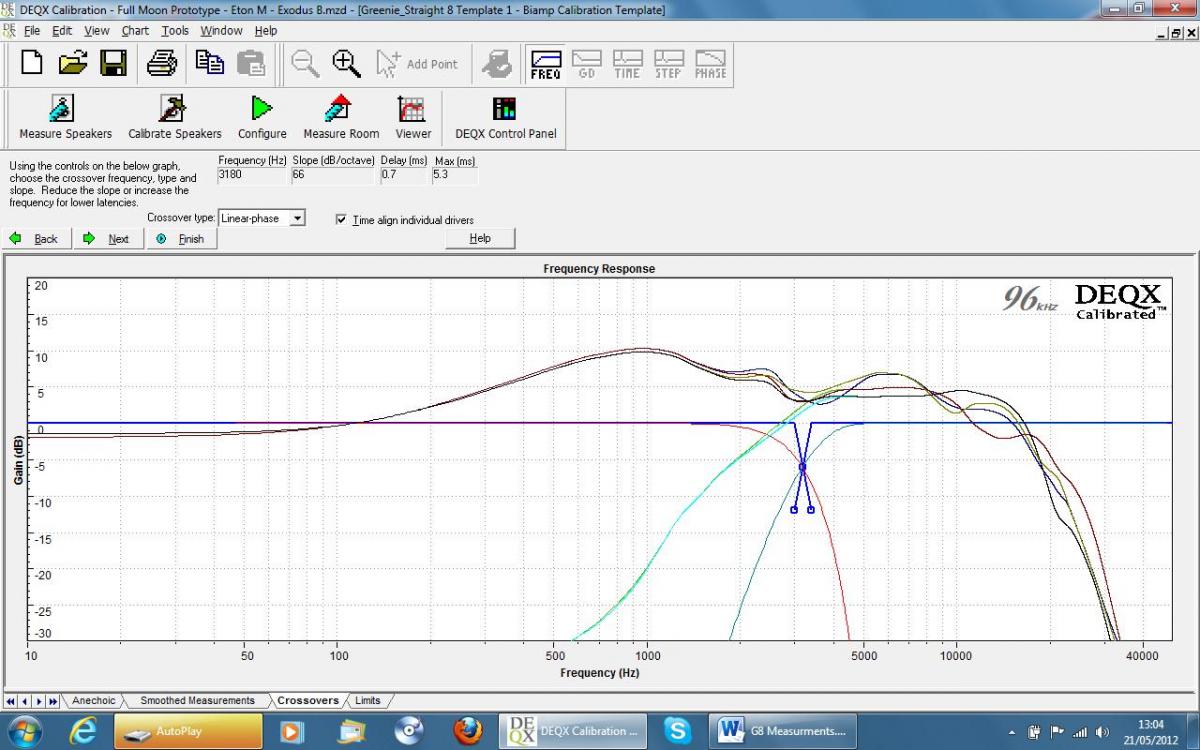This screenshot has height=750, width=1200.
Task: Click the Help button
Action: tap(480, 239)
